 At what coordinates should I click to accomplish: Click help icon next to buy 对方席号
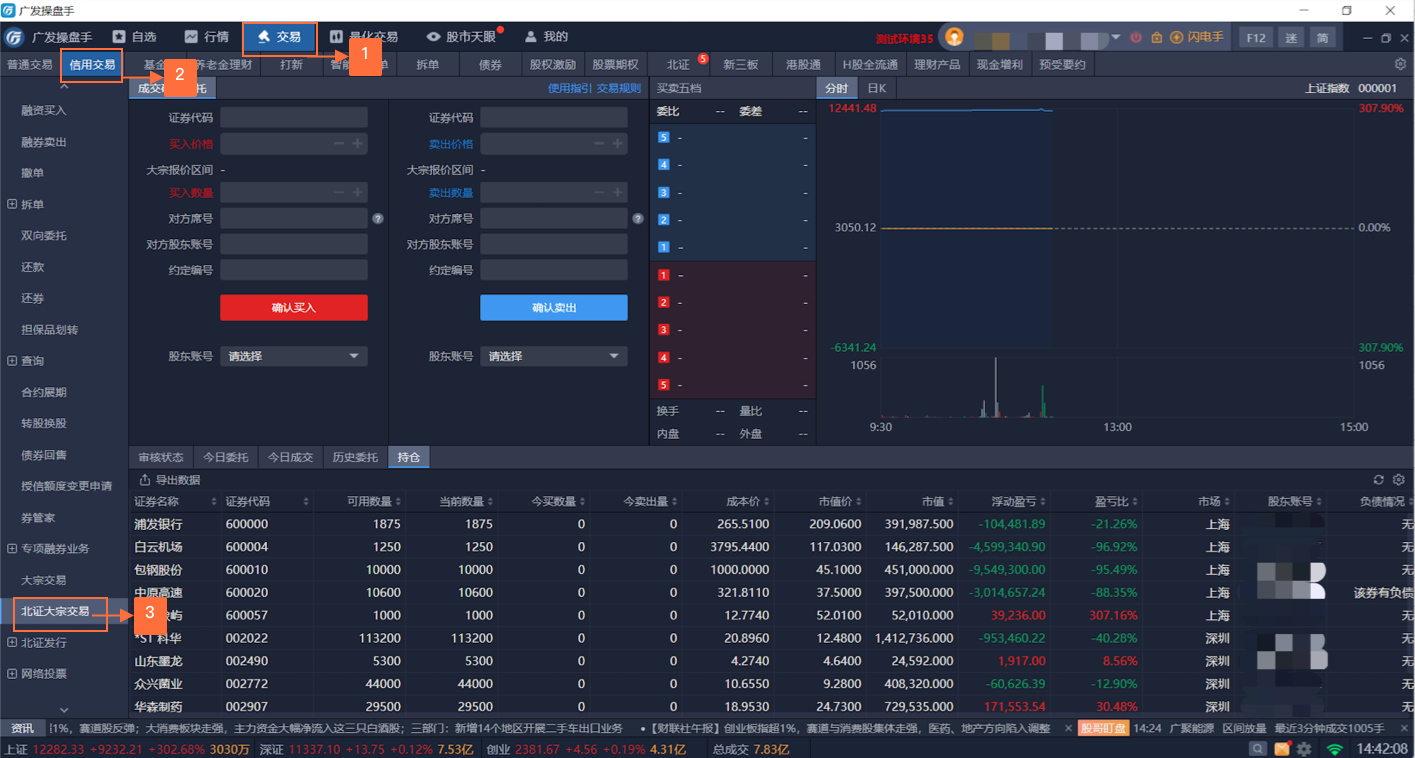click(x=378, y=218)
